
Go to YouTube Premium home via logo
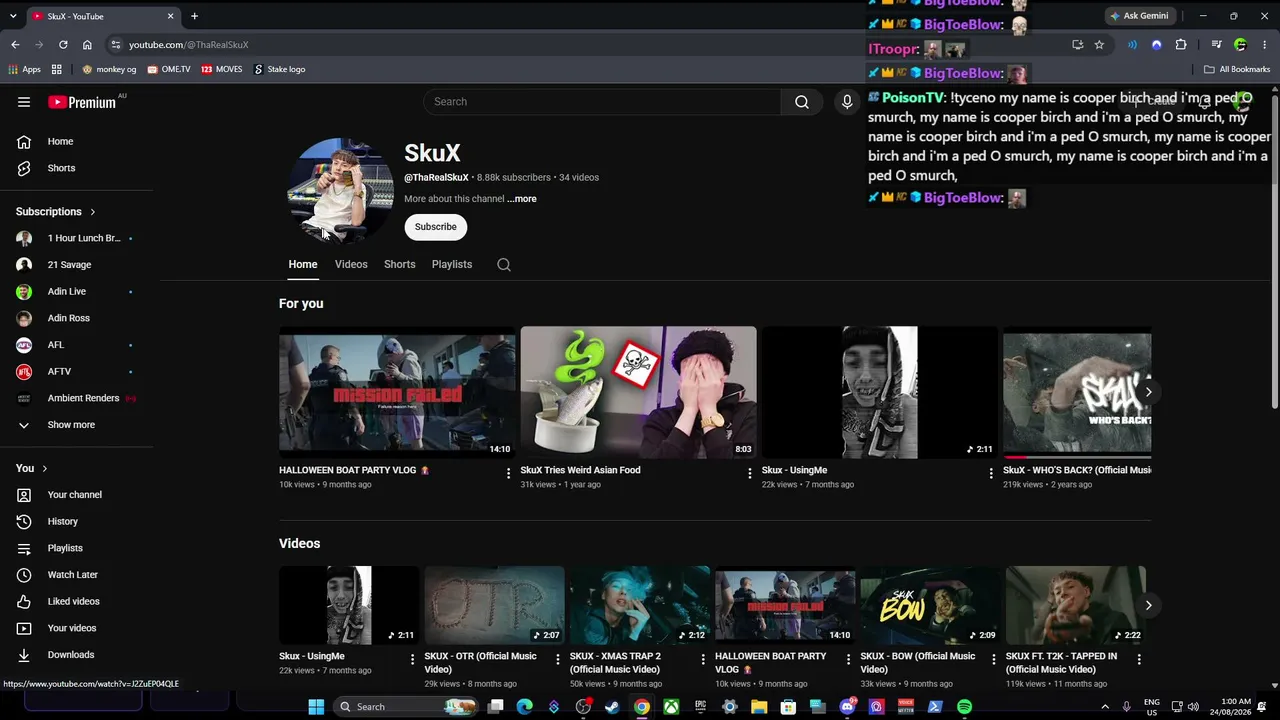tap(82, 102)
